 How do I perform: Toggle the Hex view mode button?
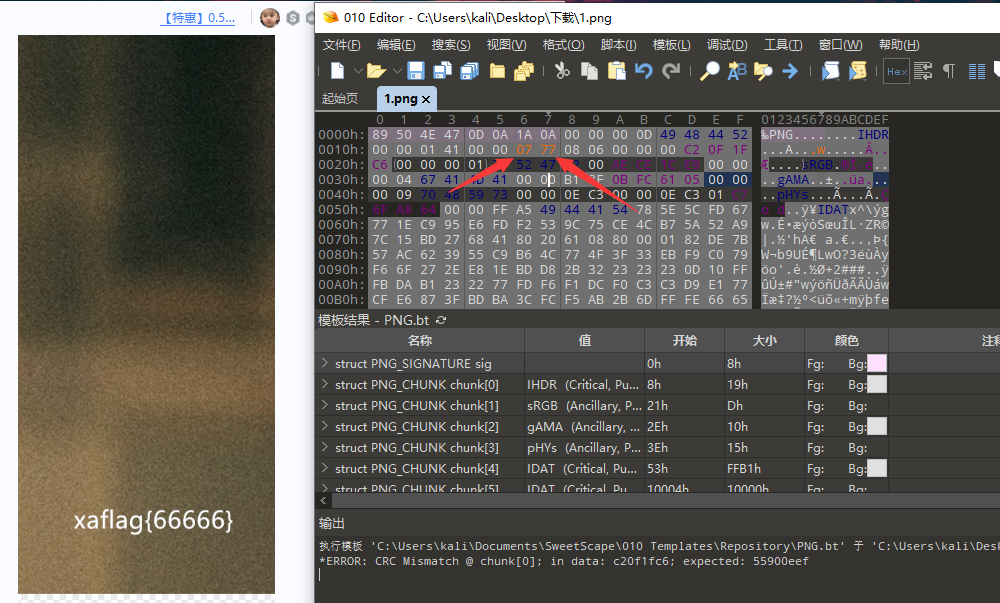[896, 70]
